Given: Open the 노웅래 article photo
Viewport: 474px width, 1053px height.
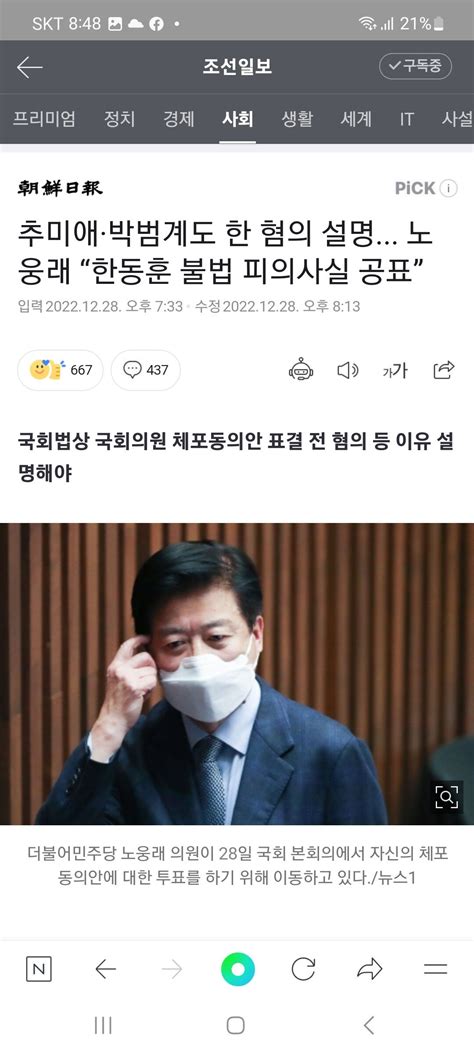Looking at the screenshot, I should 237,674.
